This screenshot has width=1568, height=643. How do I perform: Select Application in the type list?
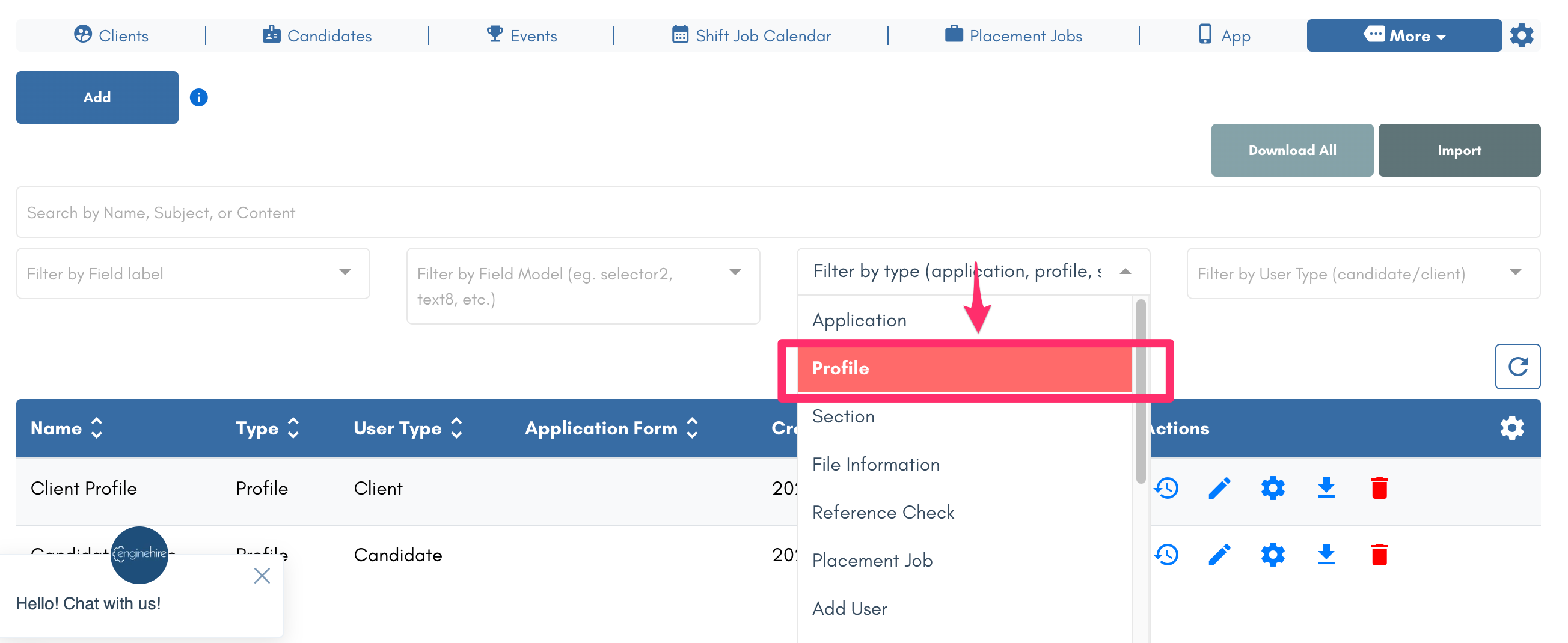(x=964, y=320)
